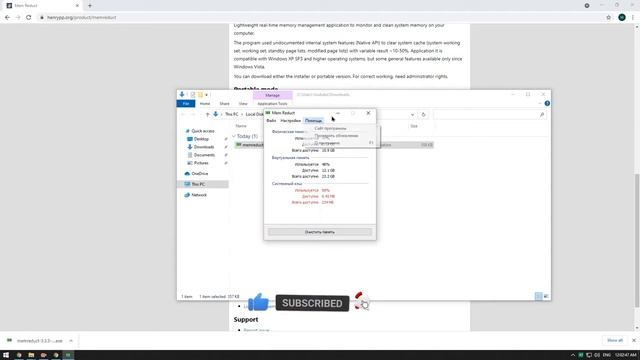Bookmark this page with the star

[x=609, y=18]
